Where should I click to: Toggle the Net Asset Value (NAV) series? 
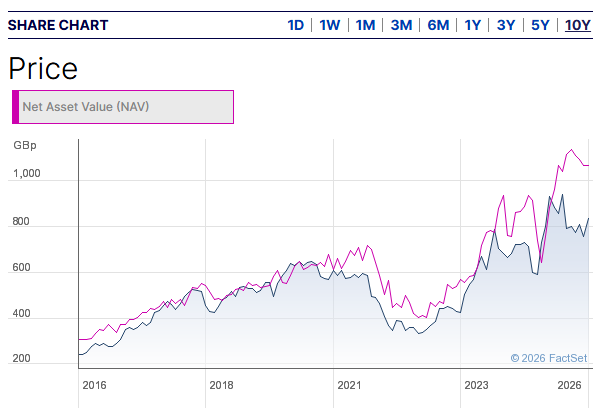(x=123, y=107)
